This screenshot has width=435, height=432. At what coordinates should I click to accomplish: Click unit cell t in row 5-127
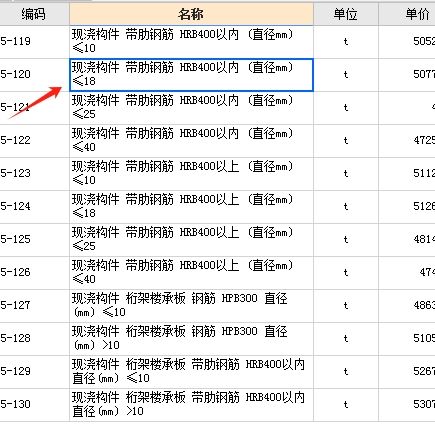click(x=346, y=306)
